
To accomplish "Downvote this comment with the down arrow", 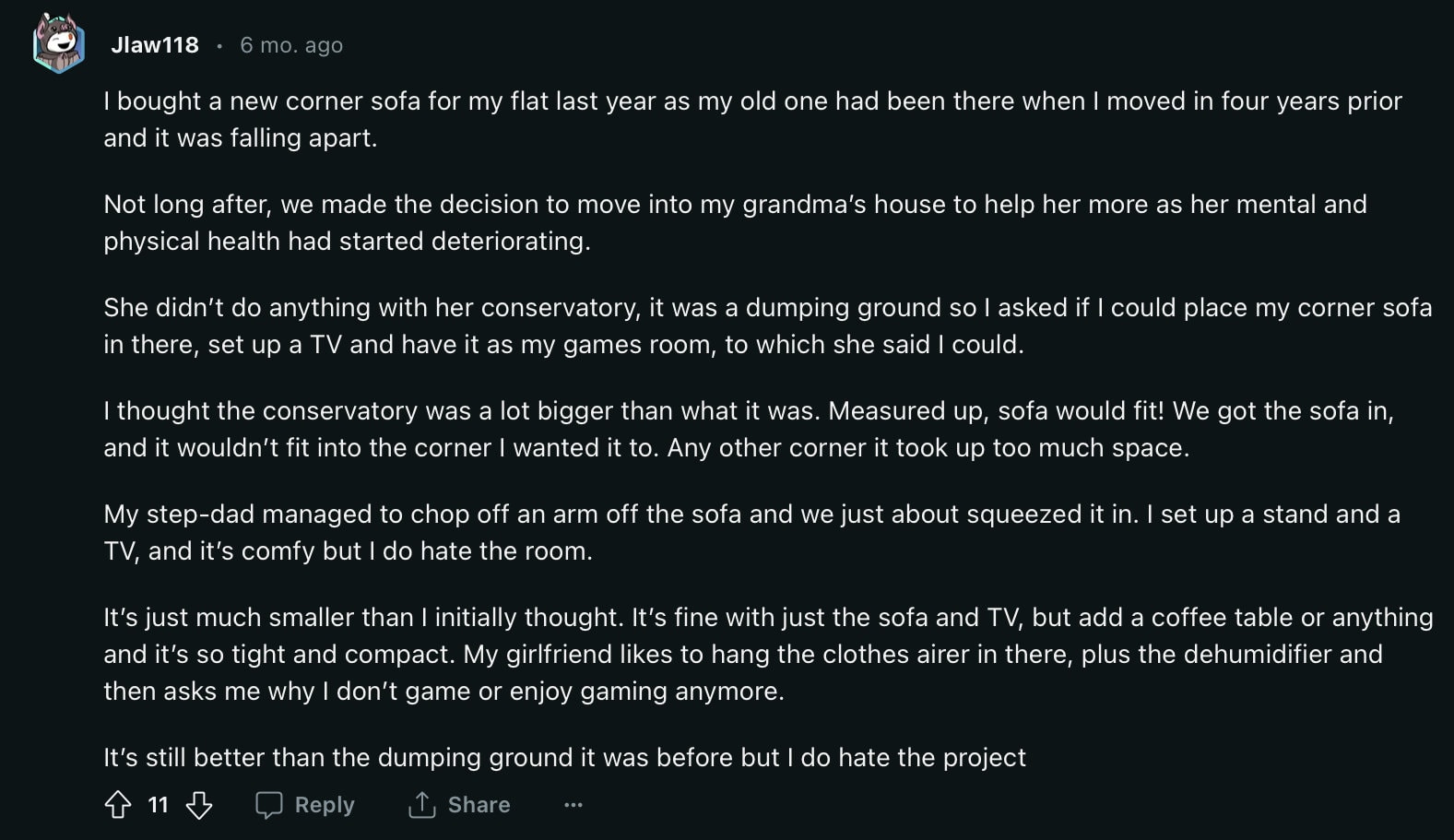I will [199, 805].
